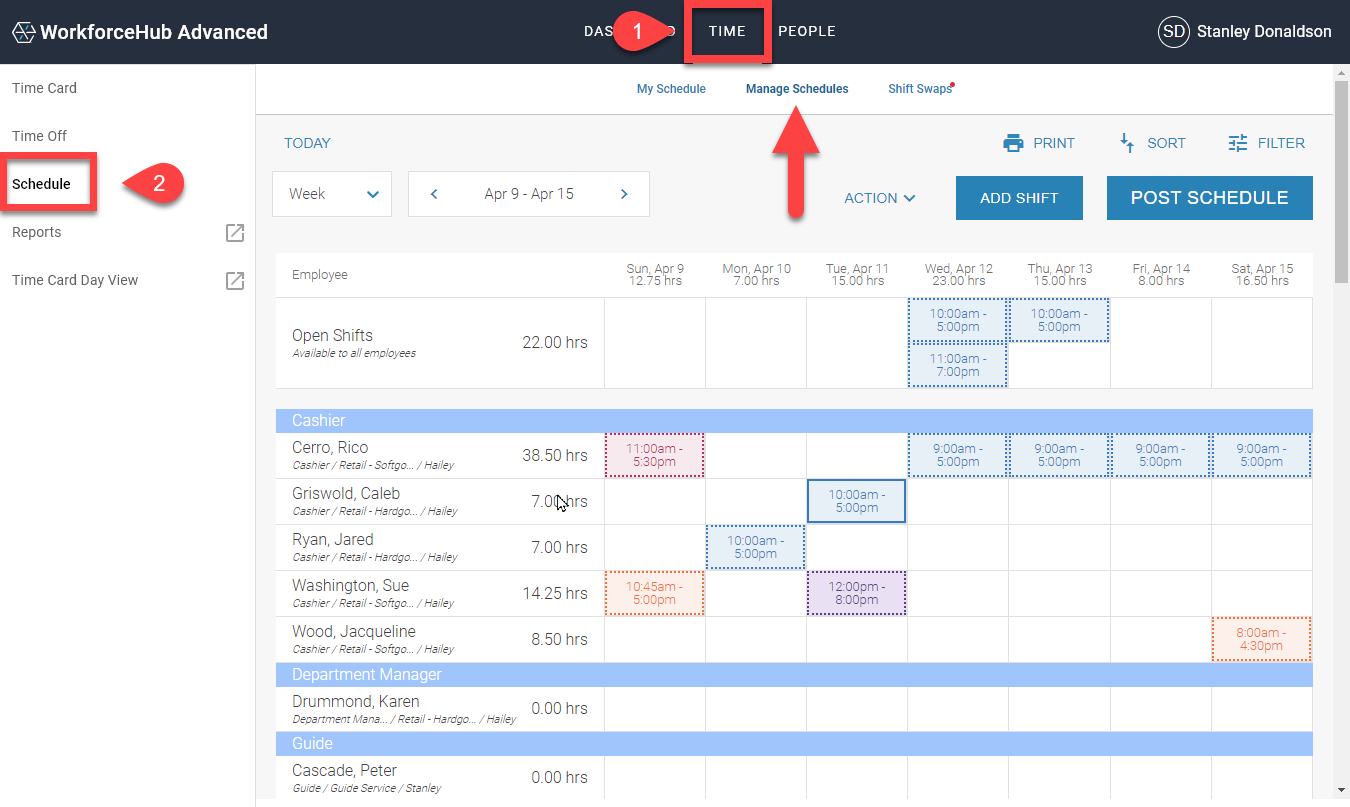This screenshot has height=807, width=1350.
Task: Advance to the next week with the right chevron
Action: coord(624,194)
